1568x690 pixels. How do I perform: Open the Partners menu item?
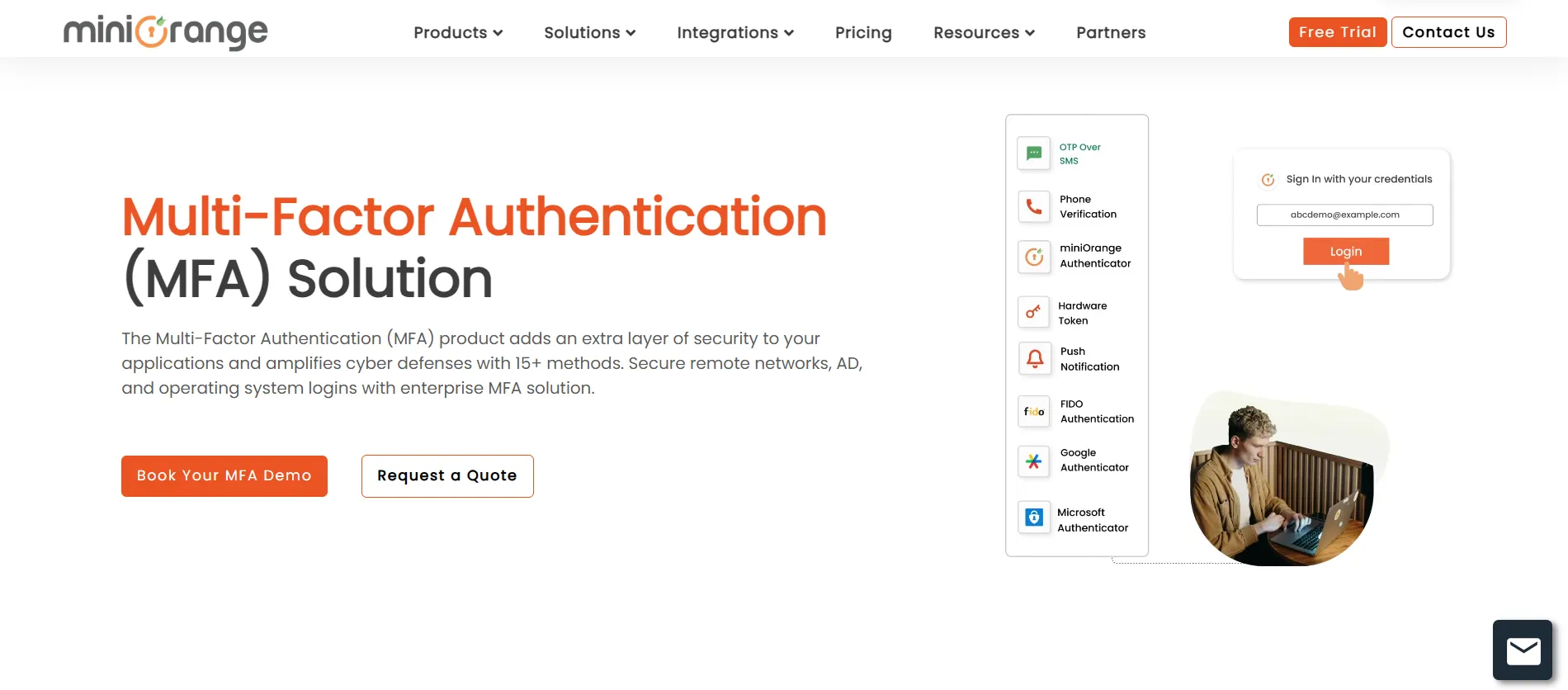pos(1111,32)
